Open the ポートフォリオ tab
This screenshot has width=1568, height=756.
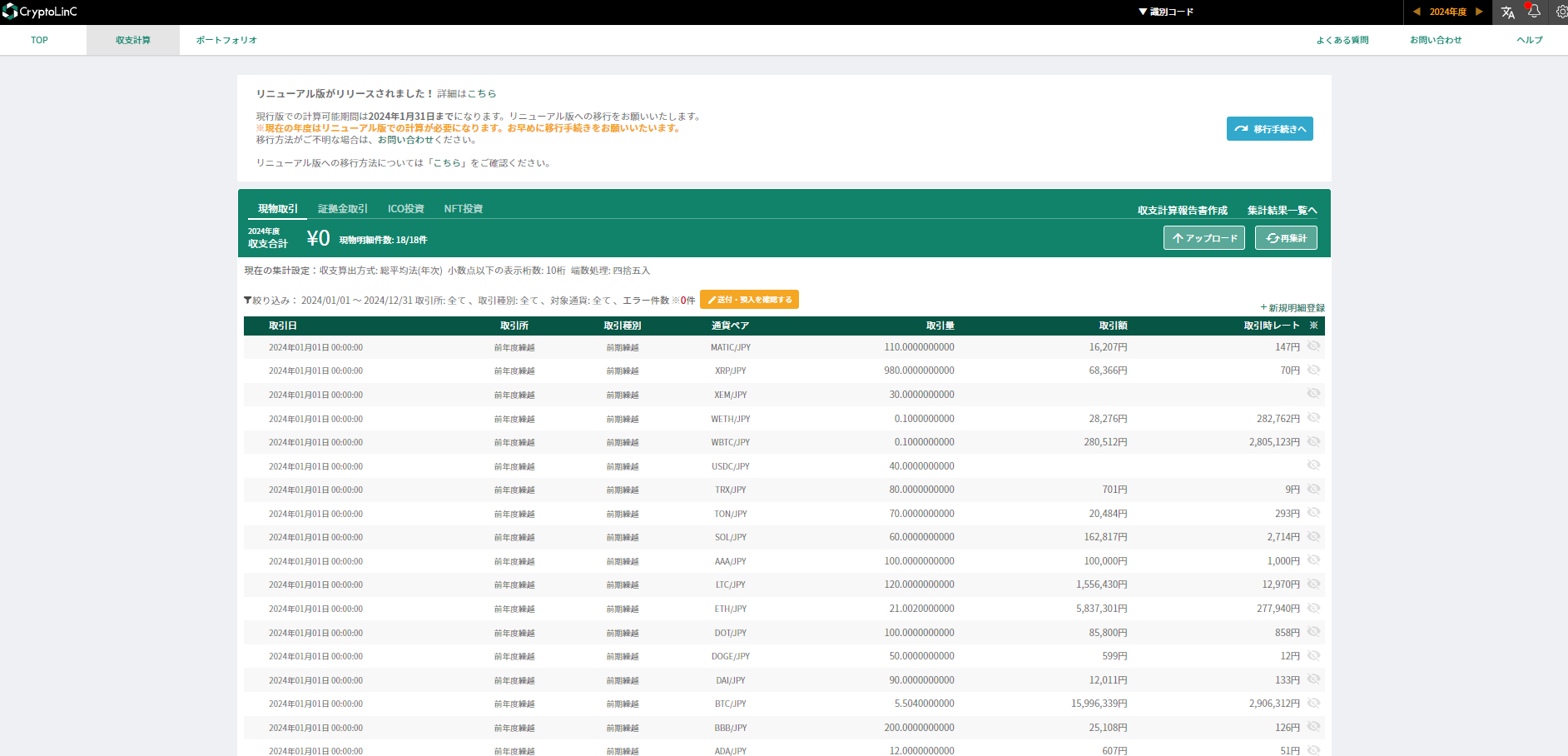click(226, 40)
